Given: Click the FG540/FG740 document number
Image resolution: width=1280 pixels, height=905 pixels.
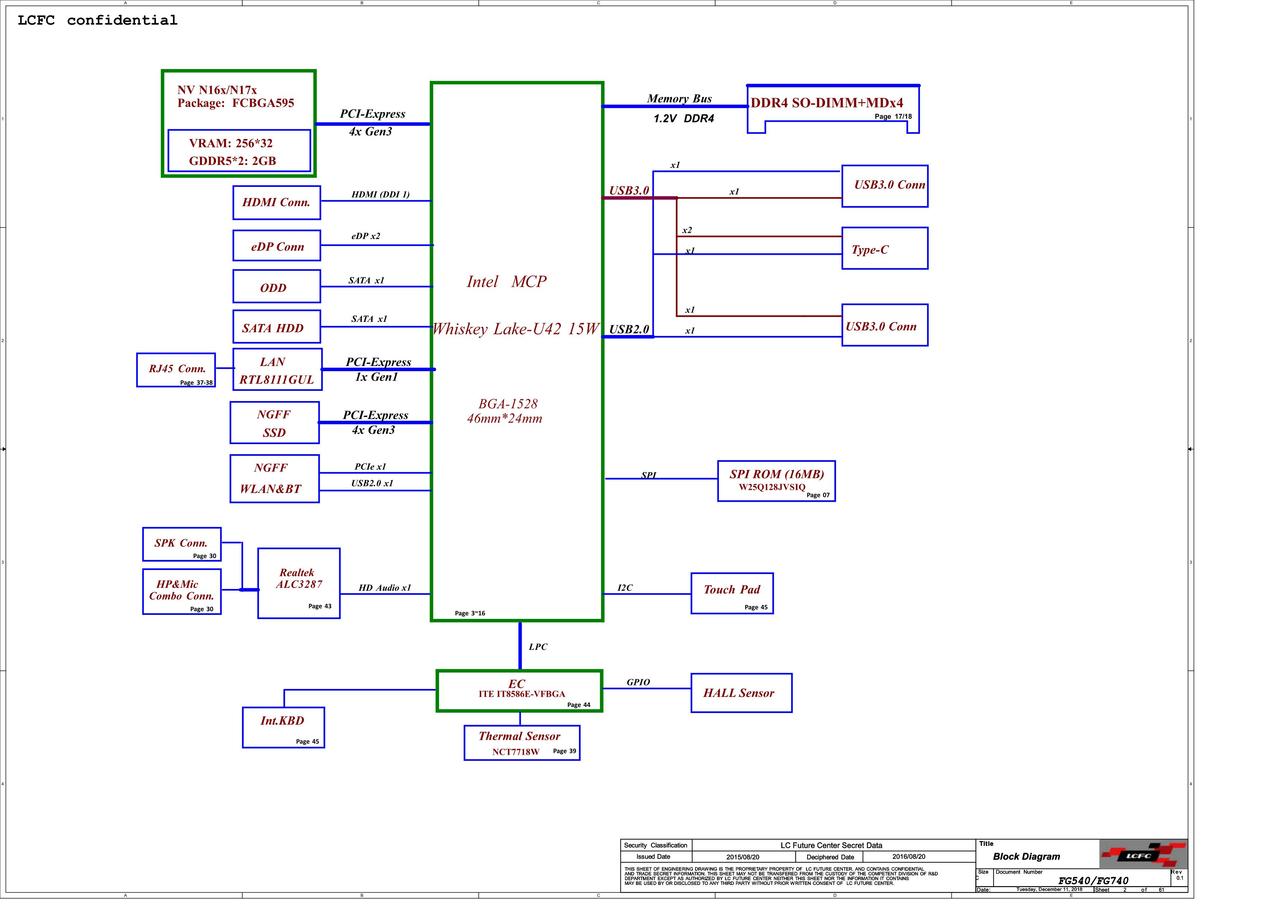Looking at the screenshot, I should pos(1093,881).
